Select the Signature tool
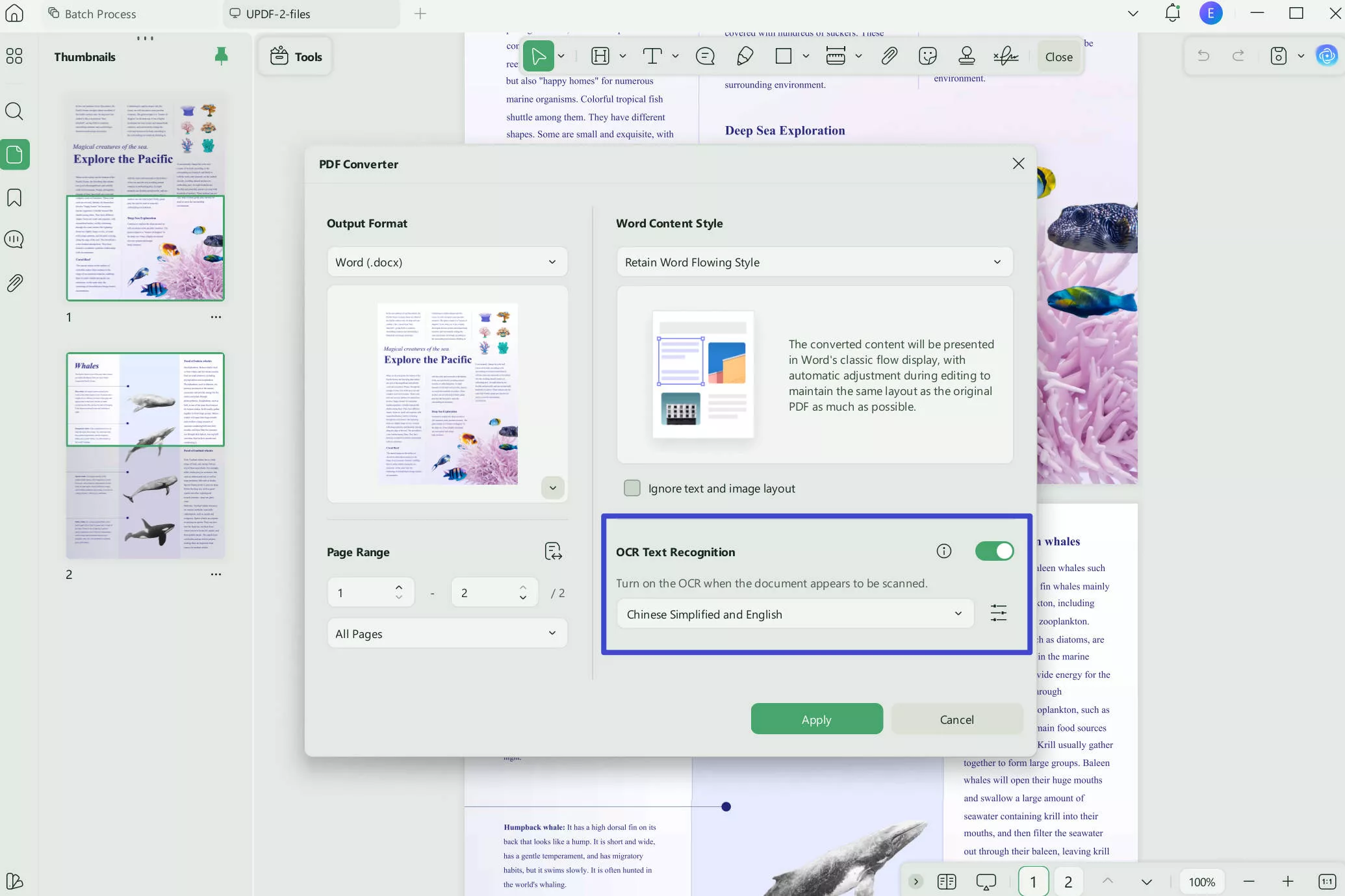1345x896 pixels. click(1006, 57)
